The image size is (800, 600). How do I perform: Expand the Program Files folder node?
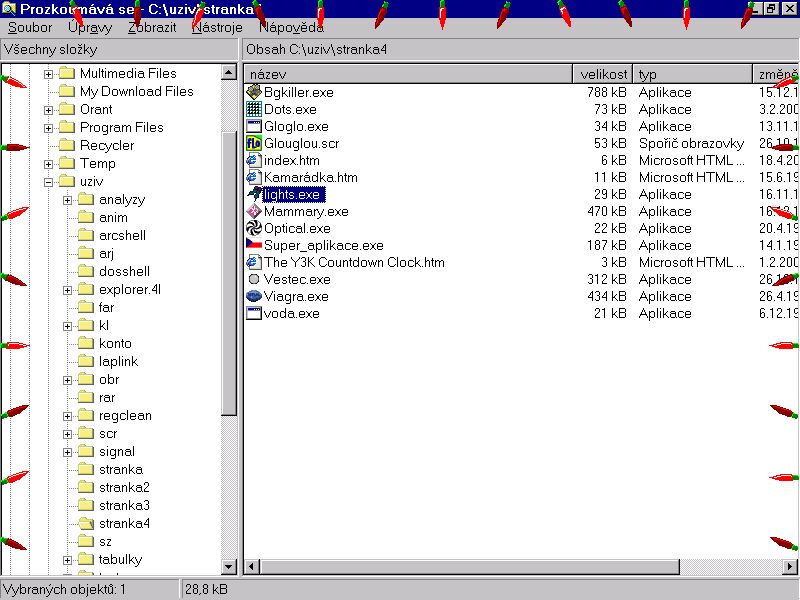48,128
